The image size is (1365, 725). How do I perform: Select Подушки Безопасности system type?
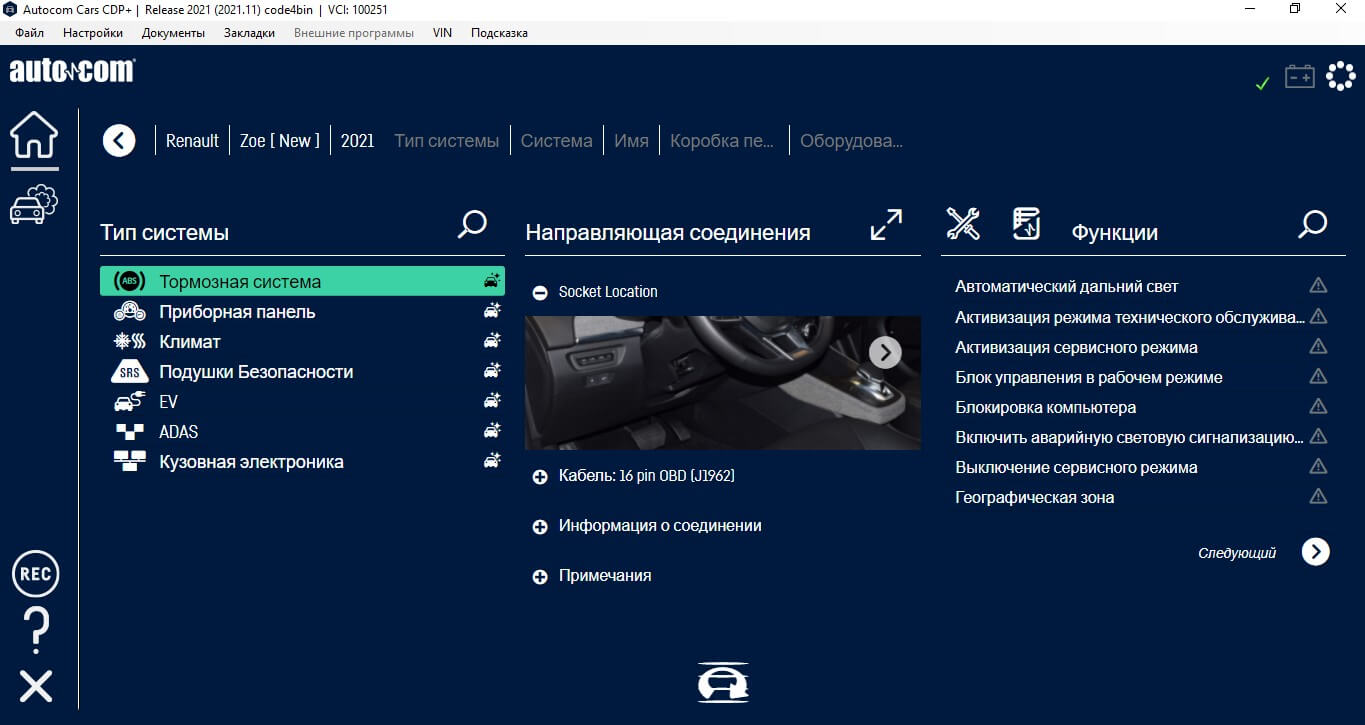click(302, 372)
